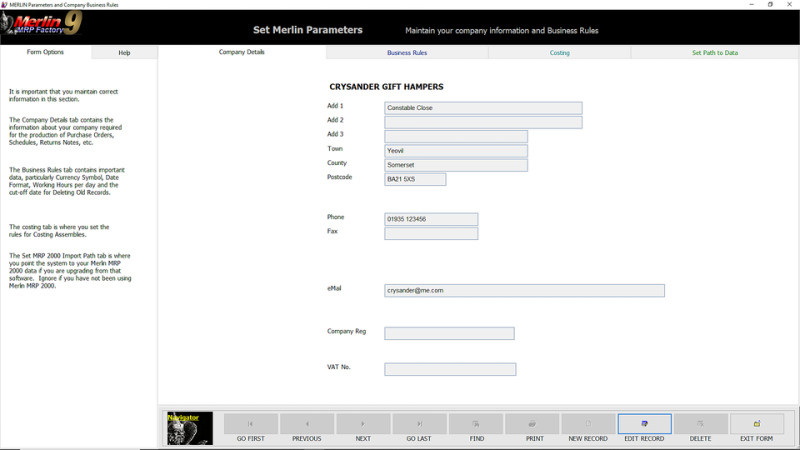The image size is (800, 450).
Task: Exit the form
Action: 756,424
